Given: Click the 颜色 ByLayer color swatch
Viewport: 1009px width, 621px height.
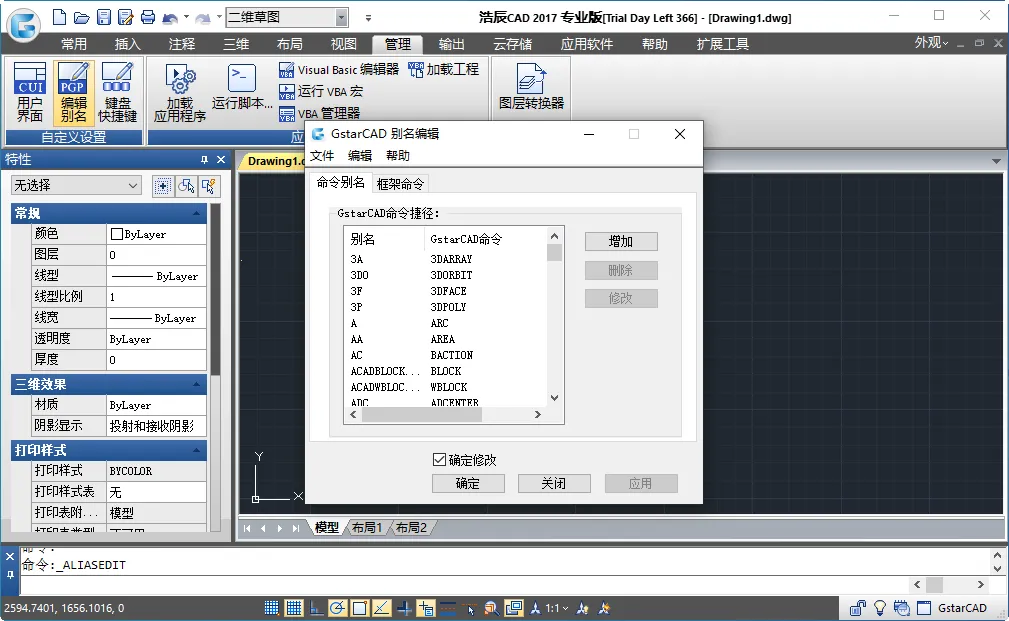Looking at the screenshot, I should click(x=117, y=234).
